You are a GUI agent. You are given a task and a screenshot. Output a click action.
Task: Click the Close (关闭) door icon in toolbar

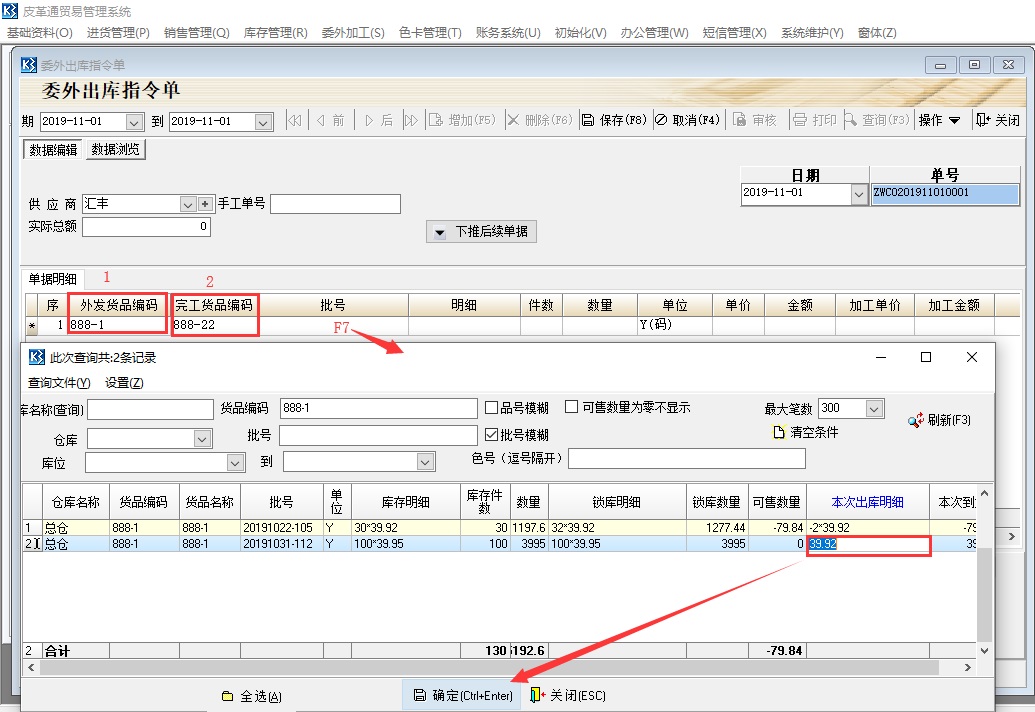pos(983,120)
